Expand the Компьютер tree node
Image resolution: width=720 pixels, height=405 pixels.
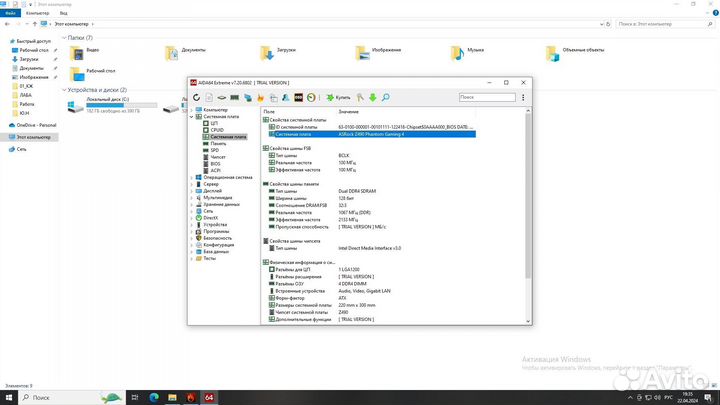point(191,110)
